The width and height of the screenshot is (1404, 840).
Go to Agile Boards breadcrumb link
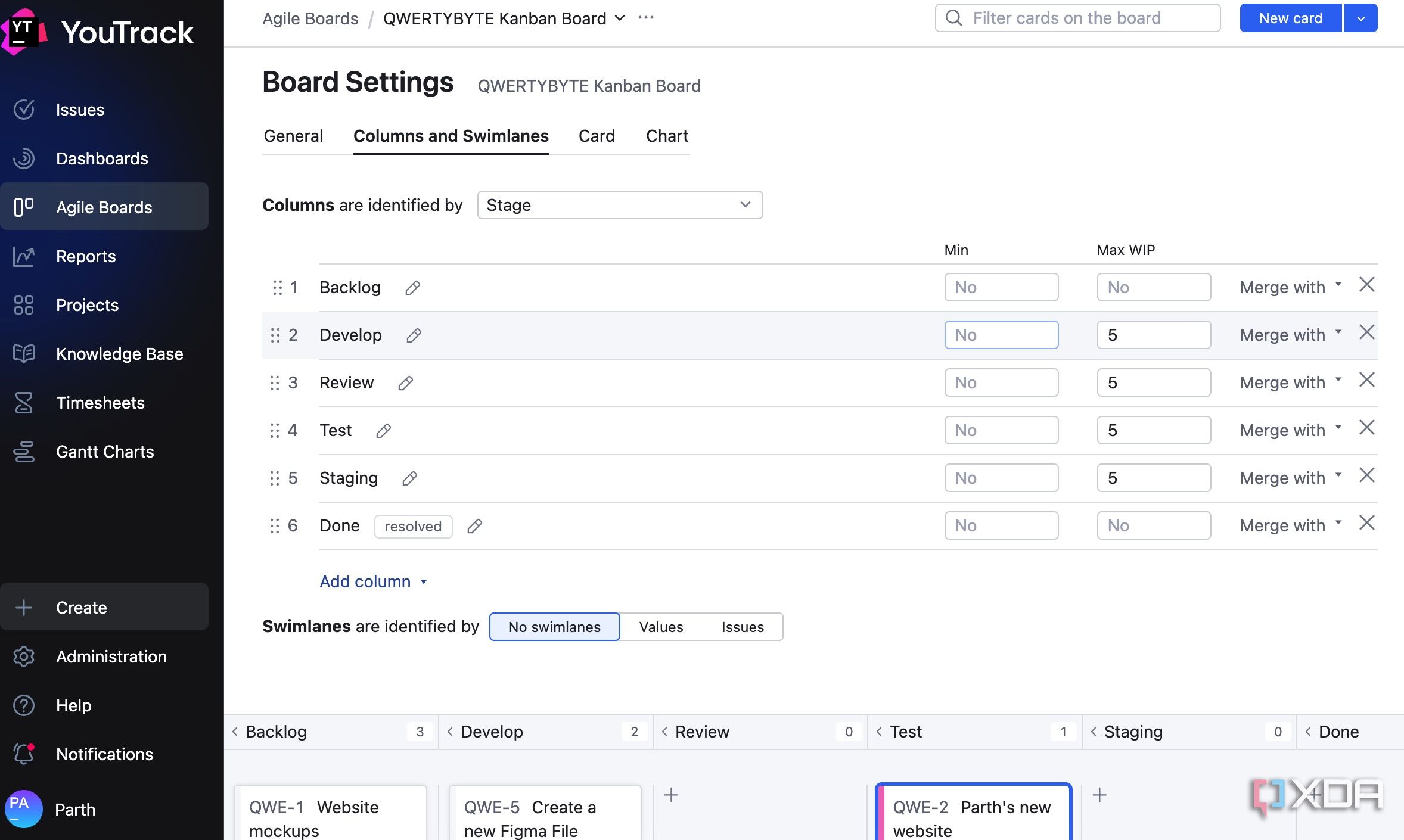pos(310,18)
